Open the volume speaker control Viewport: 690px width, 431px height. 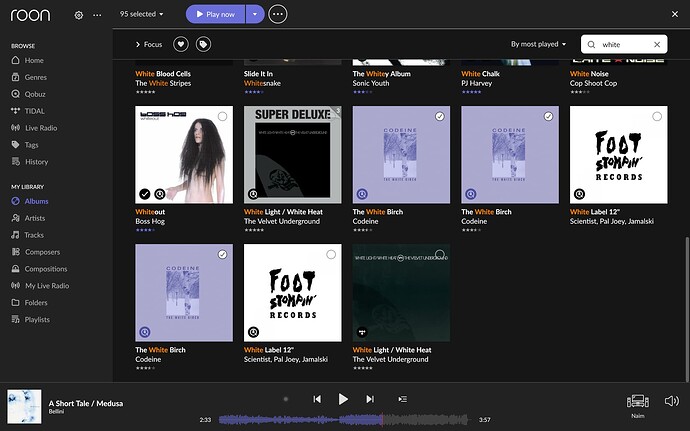[x=672, y=401]
